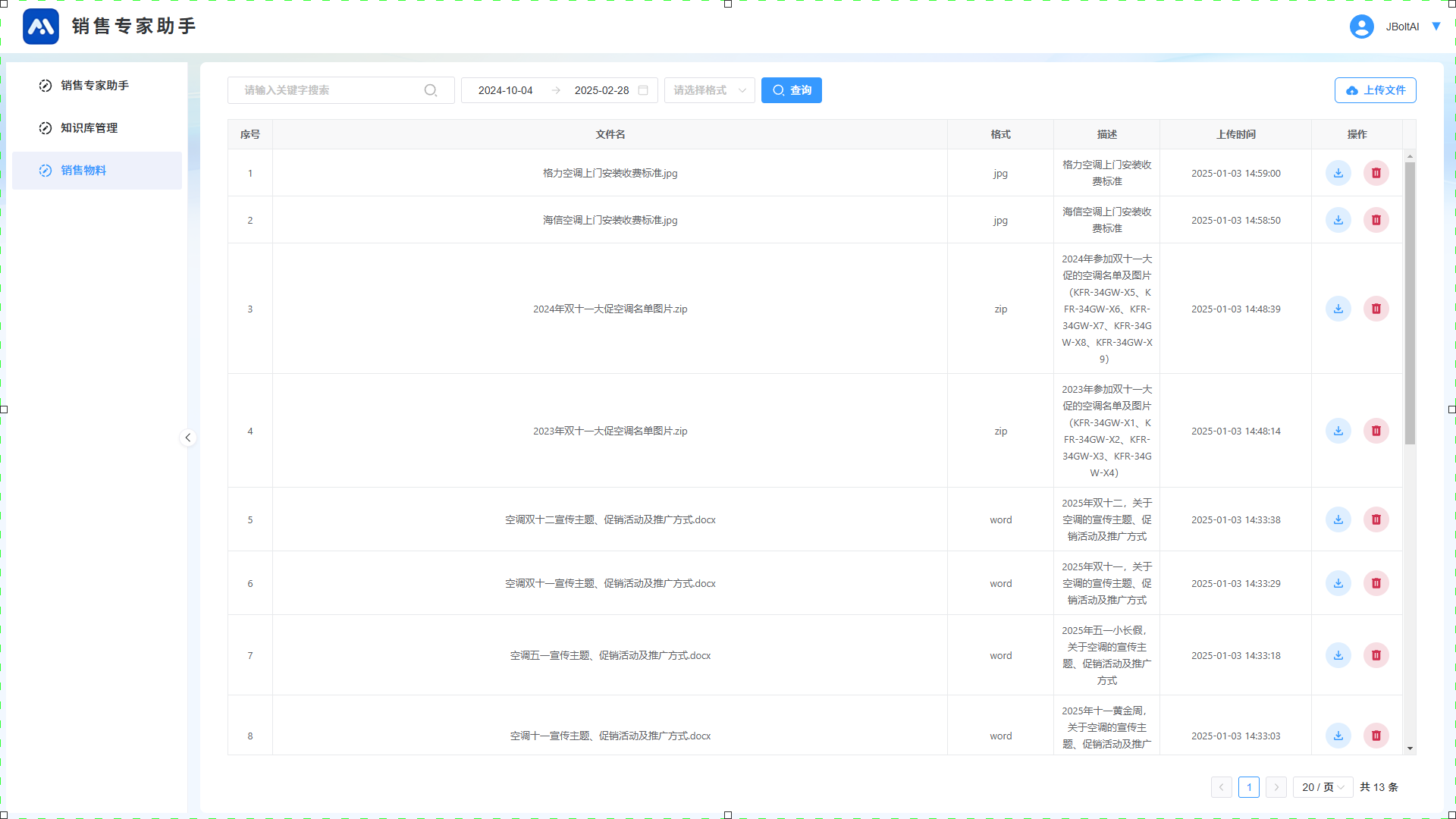The image size is (1456, 819).
Task: Click file name 2024年双十一大促空调名单图片.zip
Action: point(610,309)
